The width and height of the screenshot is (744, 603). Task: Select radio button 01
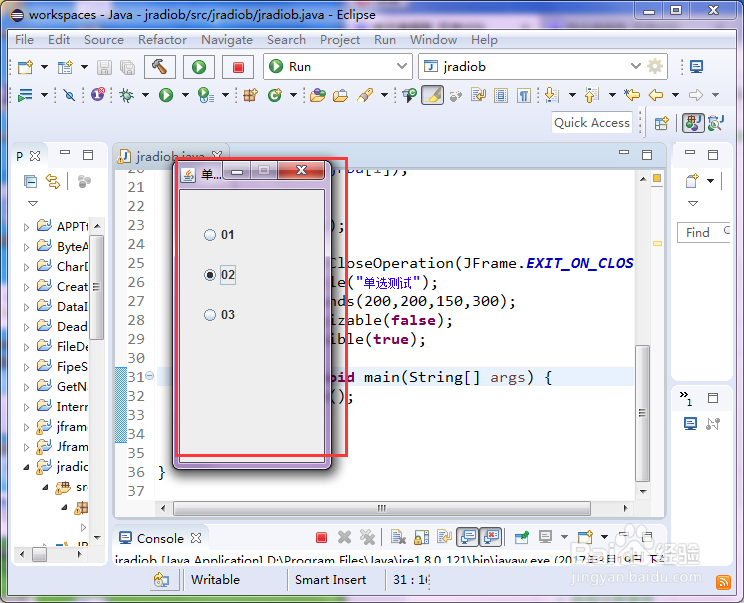pyautogui.click(x=210, y=235)
